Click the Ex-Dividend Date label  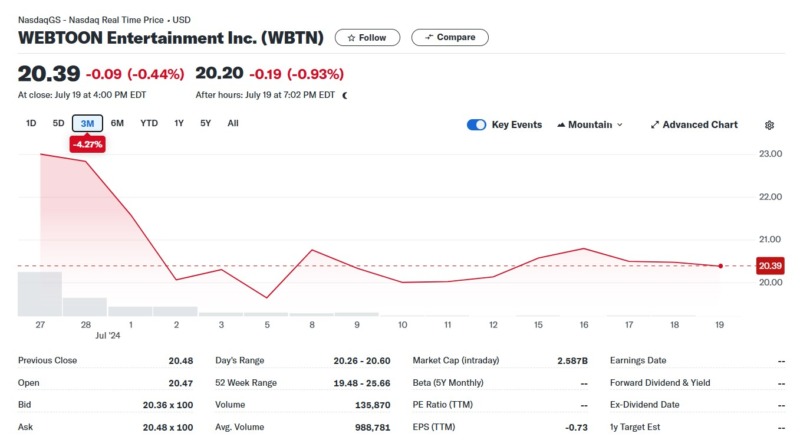click(645, 405)
